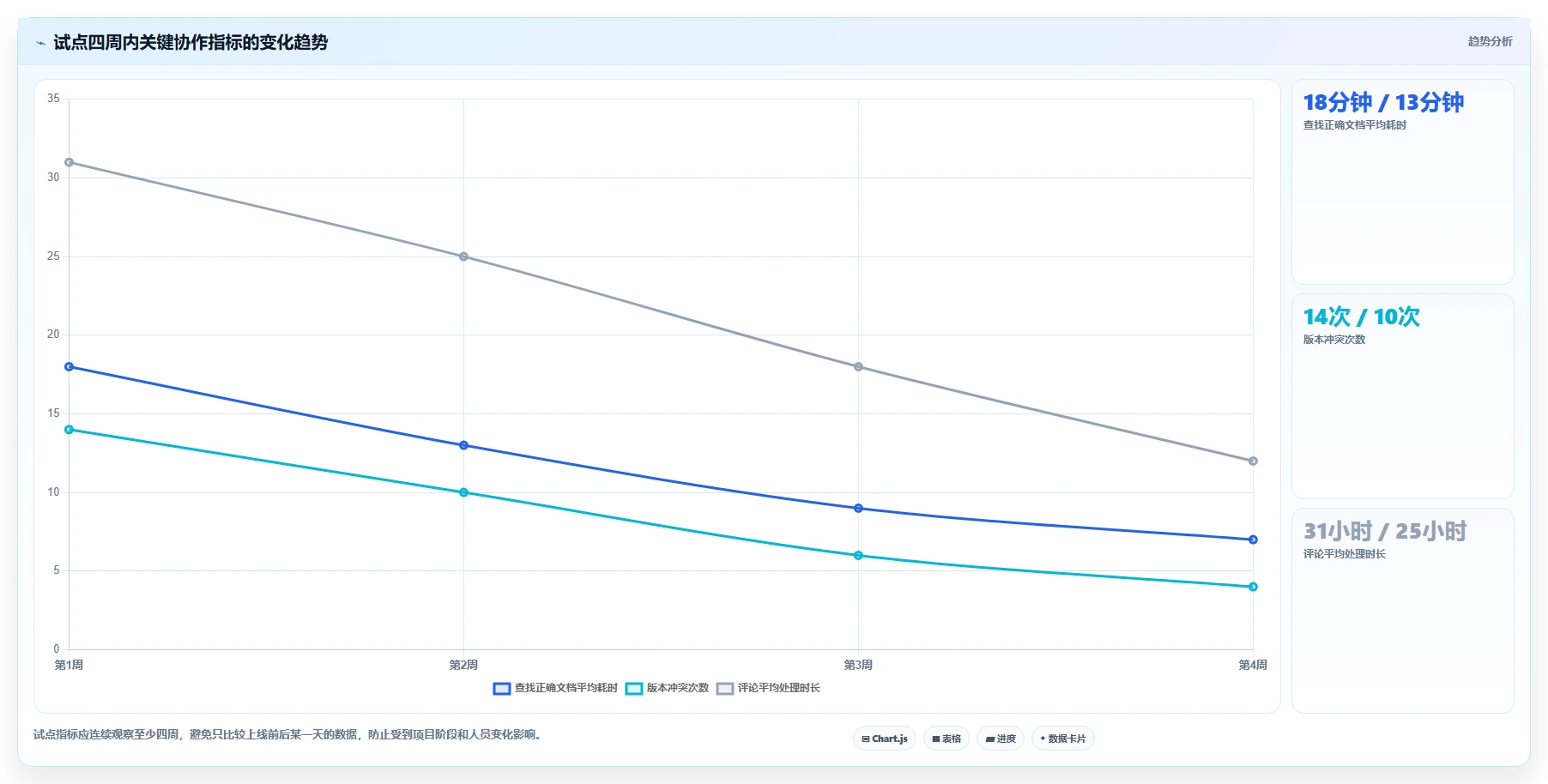This screenshot has height=784, width=1548.
Task: Select the gray data point at 第4周 (12)
Action: 1253,461
